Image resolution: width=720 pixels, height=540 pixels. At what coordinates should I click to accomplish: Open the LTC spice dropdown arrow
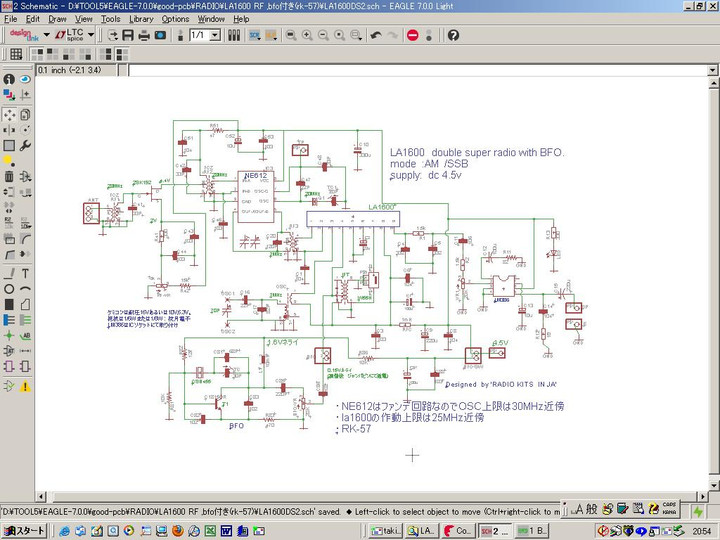pos(90,35)
